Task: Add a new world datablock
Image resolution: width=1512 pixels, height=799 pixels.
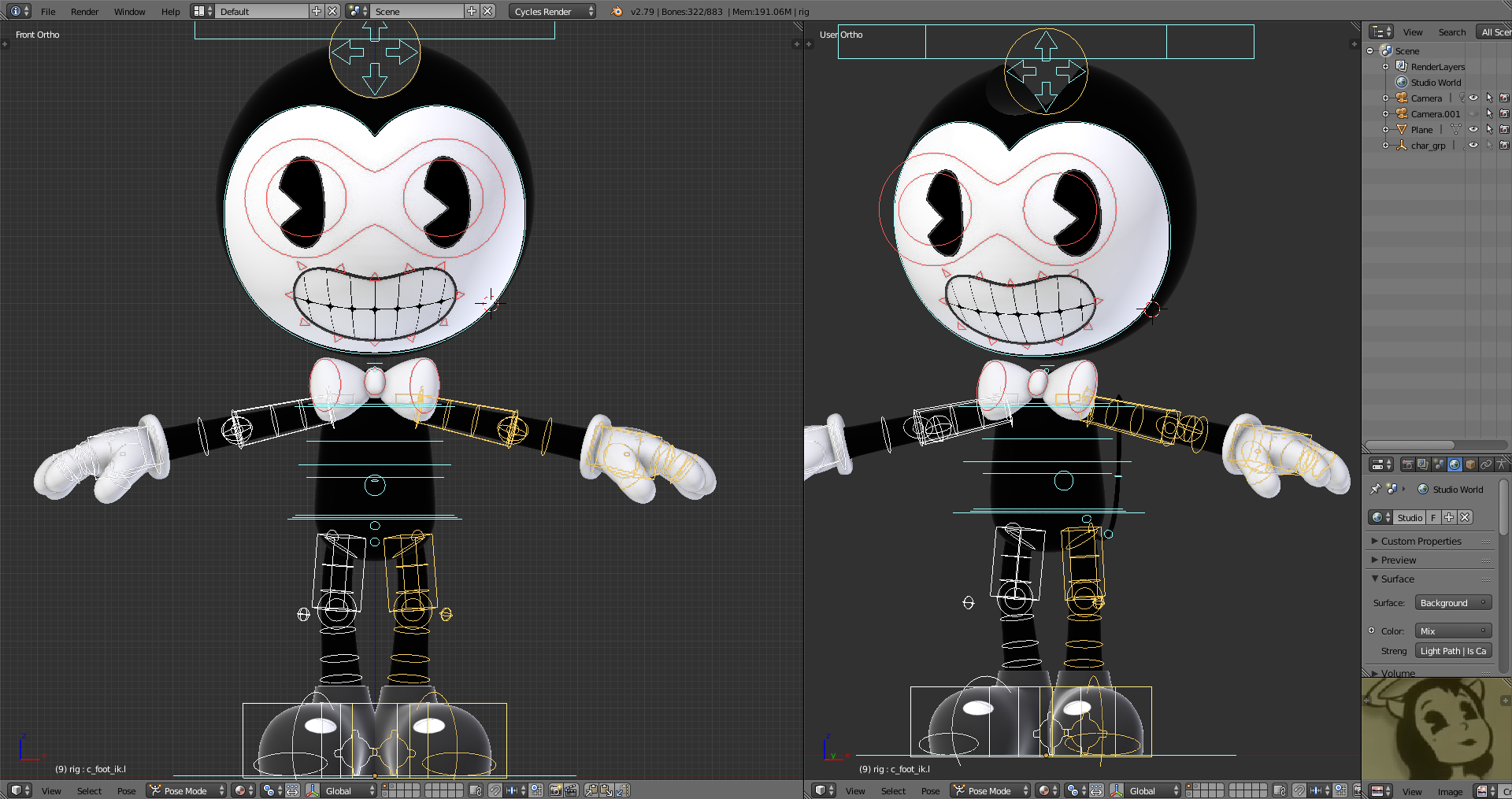Action: (x=1449, y=517)
